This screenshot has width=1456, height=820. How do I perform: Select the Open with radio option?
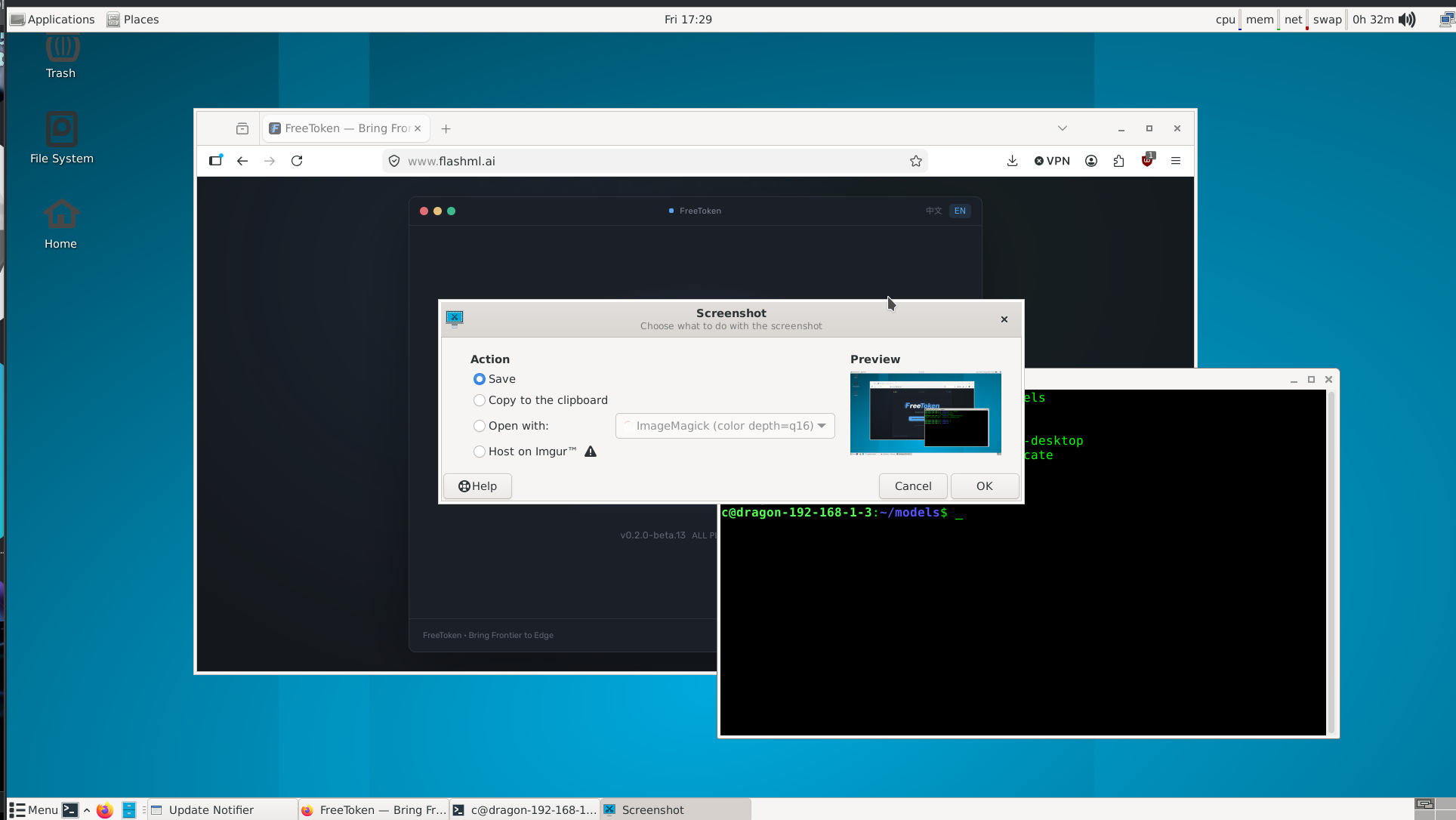click(511, 426)
